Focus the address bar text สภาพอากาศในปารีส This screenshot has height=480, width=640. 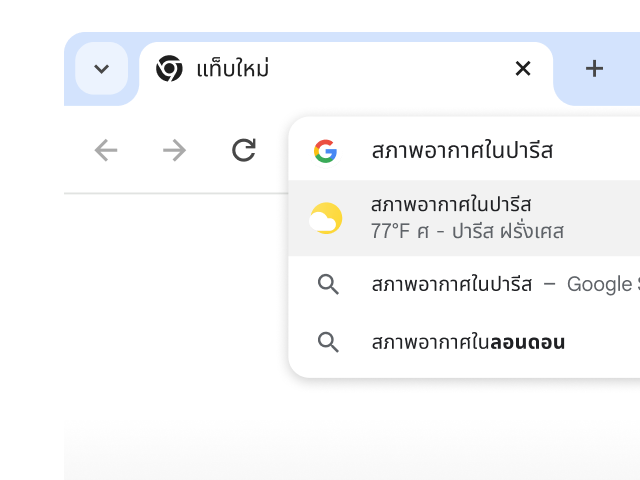point(462,151)
